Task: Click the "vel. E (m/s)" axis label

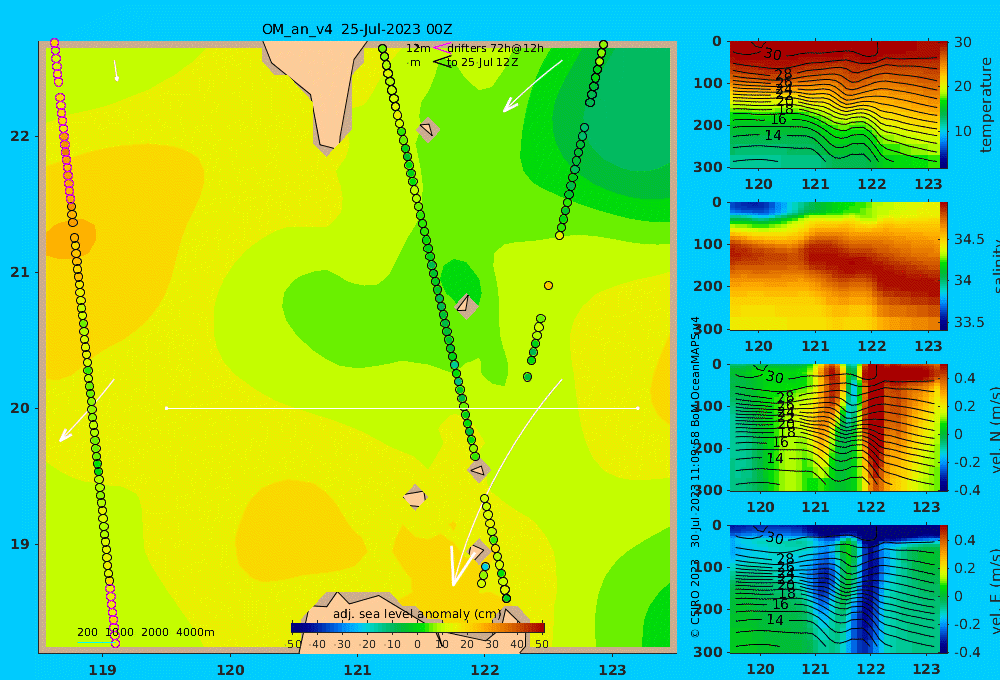Action: click(x=994, y=591)
